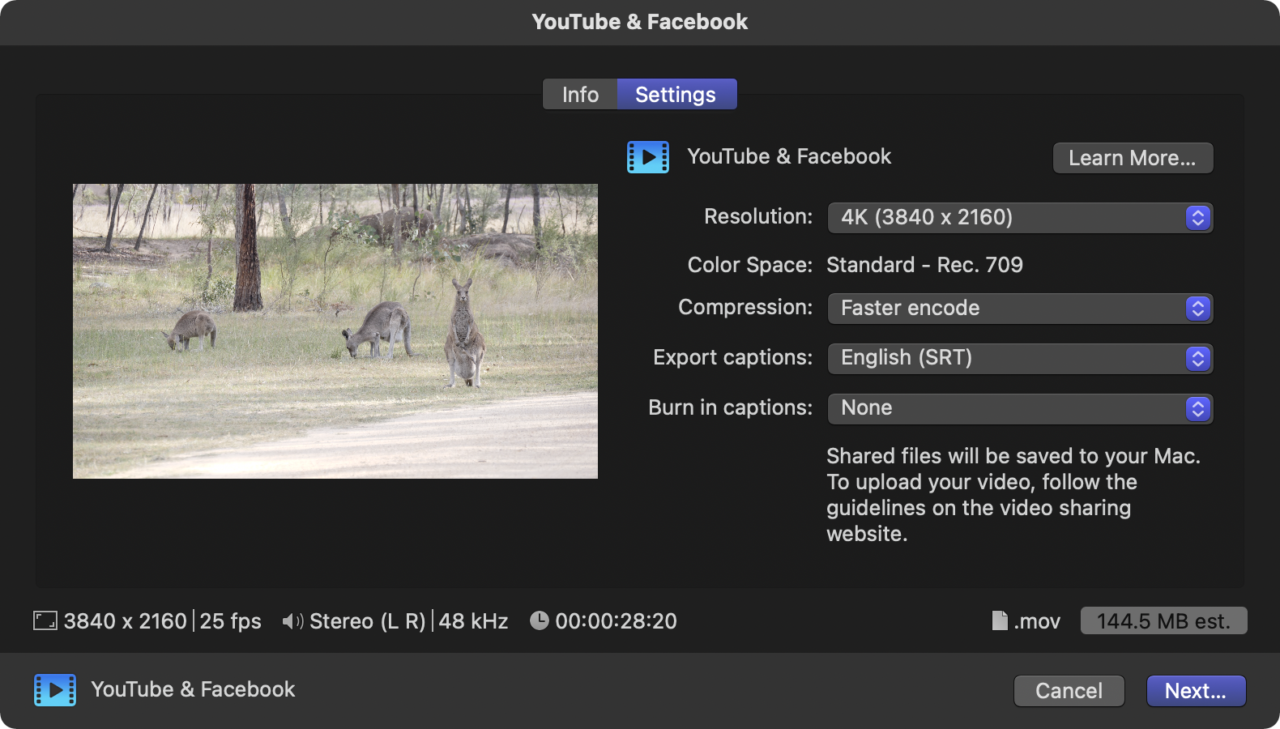
Task: Click the 25 fps frame rate text
Action: tap(231, 621)
